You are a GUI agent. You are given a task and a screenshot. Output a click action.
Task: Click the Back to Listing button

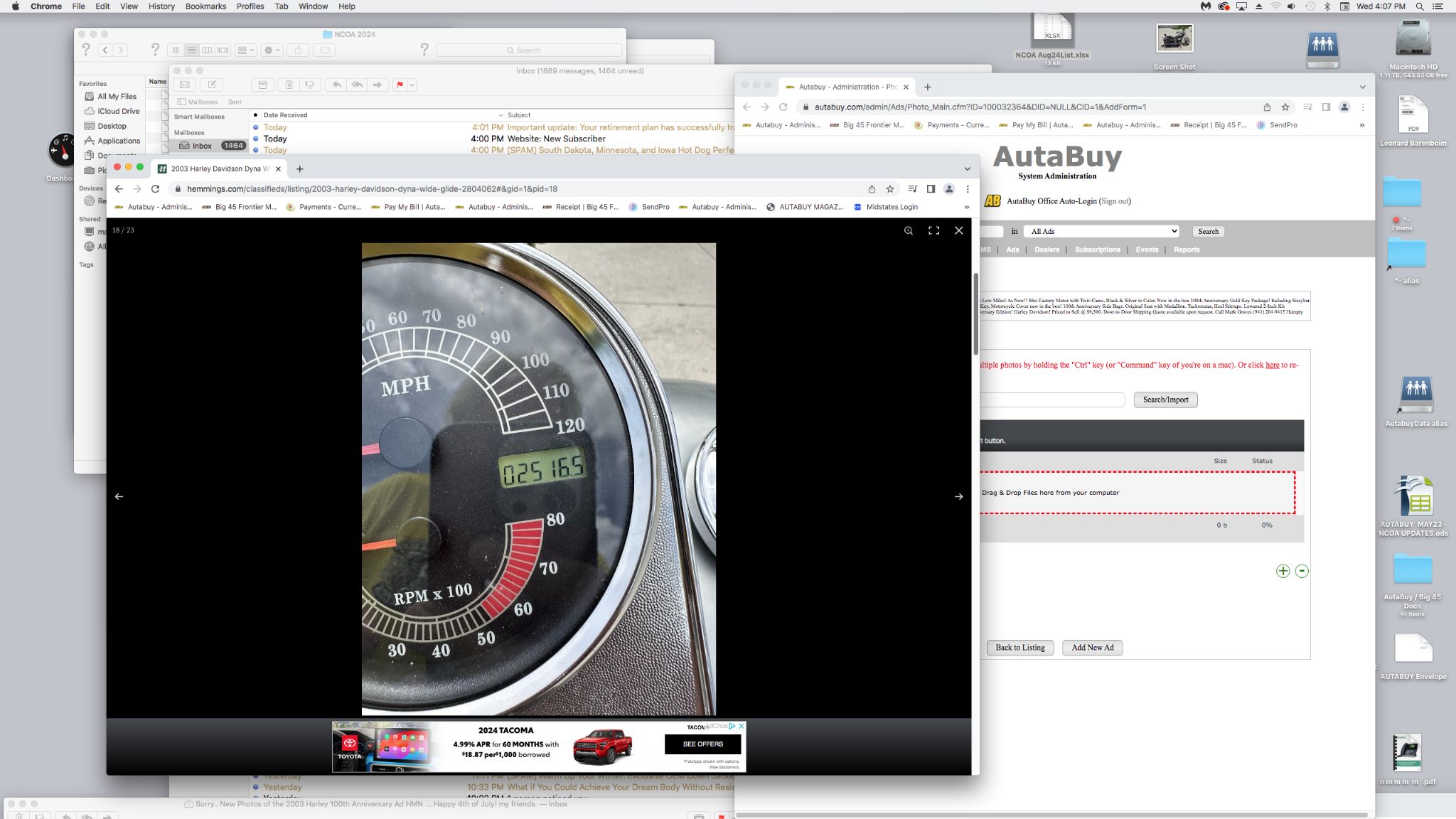(1019, 648)
